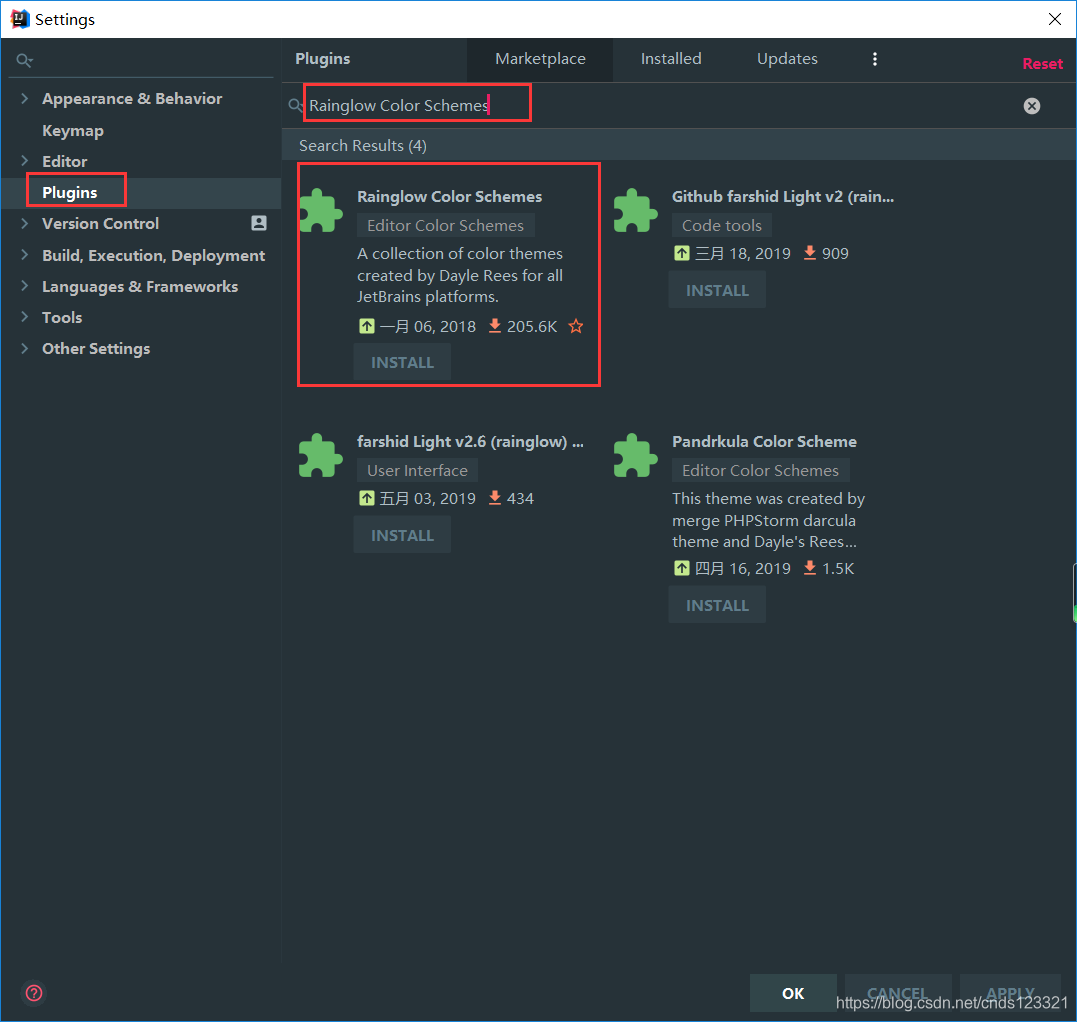Open the Pandrkula Color Scheme title

click(764, 442)
